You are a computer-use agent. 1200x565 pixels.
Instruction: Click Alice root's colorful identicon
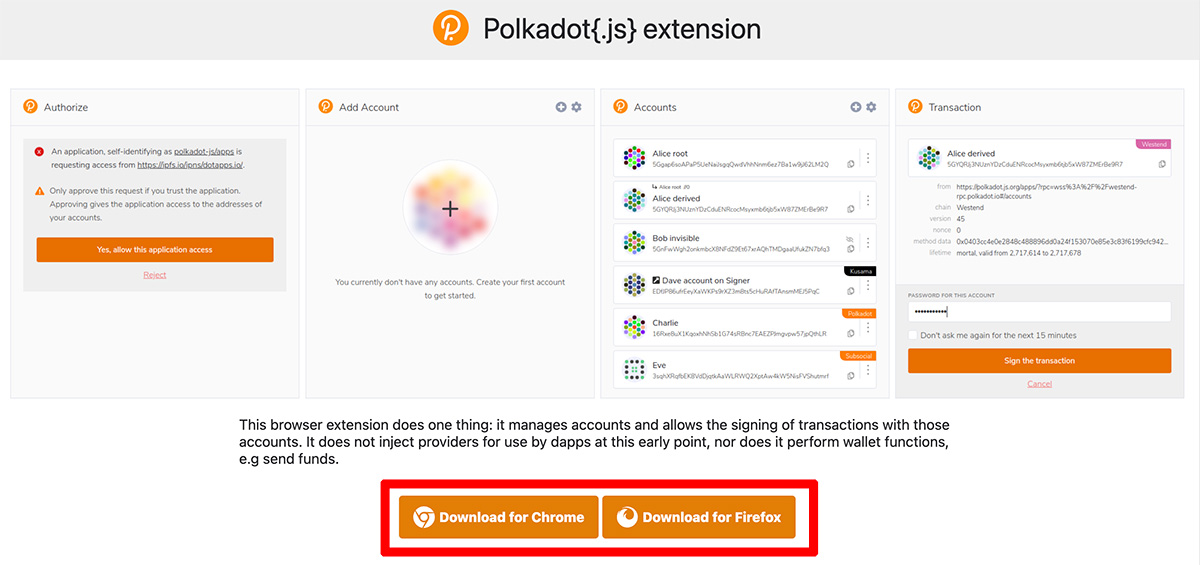point(633,158)
